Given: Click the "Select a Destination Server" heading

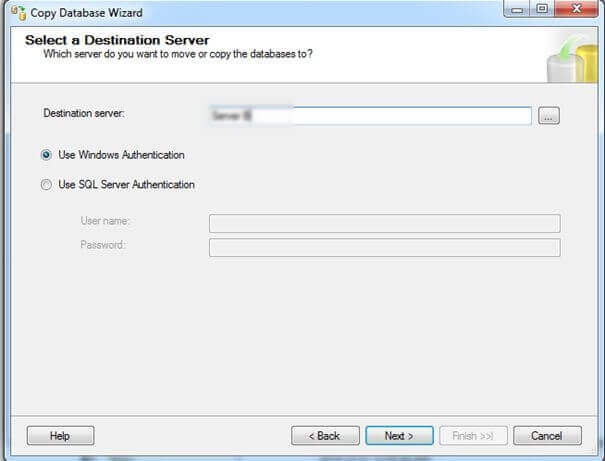Looking at the screenshot, I should (x=117, y=40).
